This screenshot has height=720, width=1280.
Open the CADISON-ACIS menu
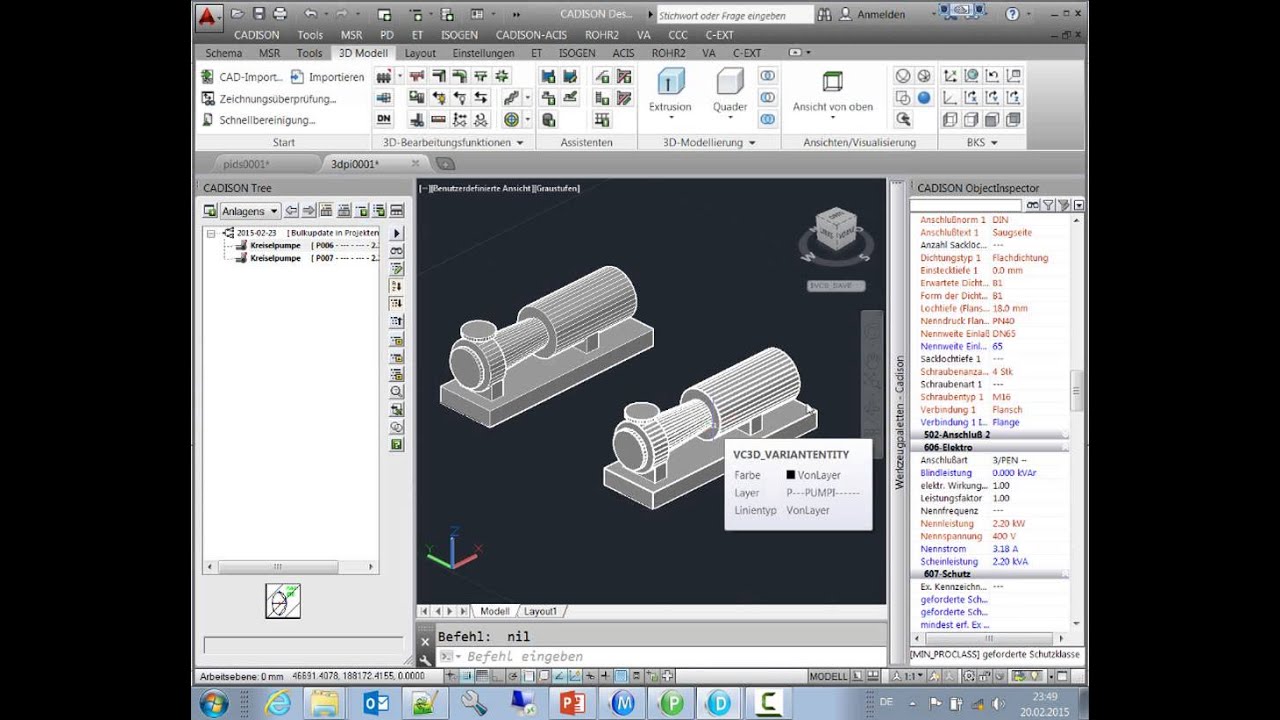531,35
